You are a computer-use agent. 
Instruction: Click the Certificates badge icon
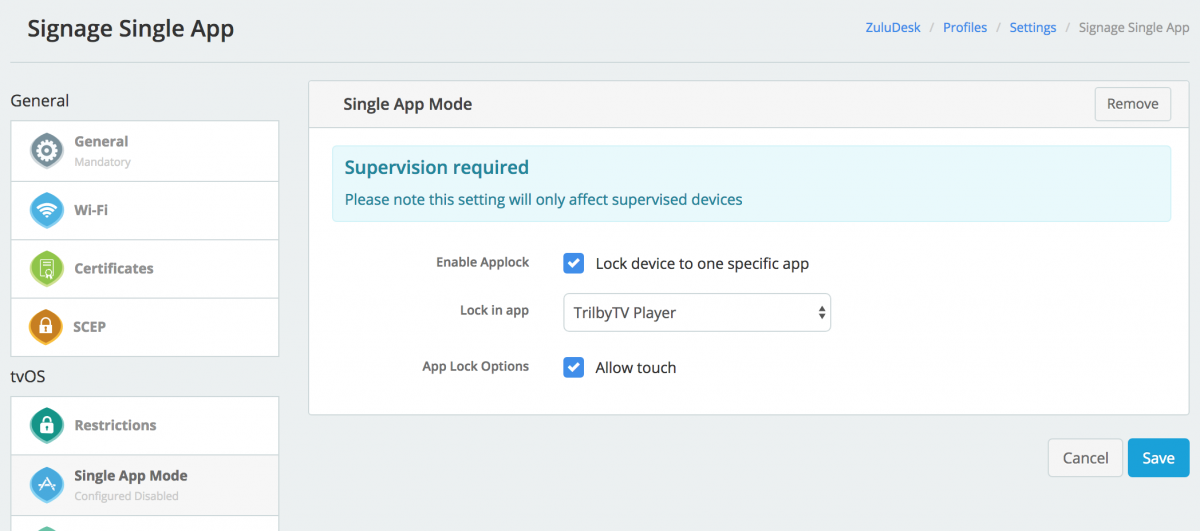tap(46, 268)
